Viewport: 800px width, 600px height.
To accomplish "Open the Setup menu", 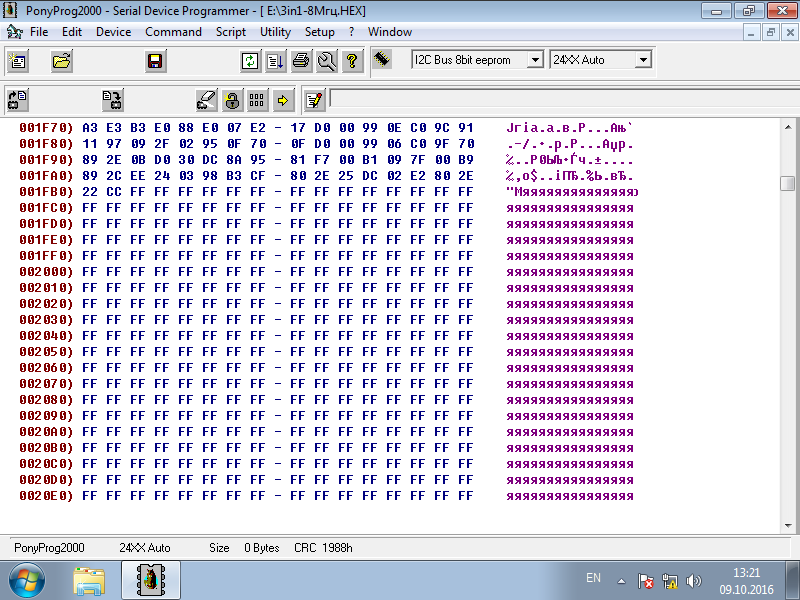I will coord(319,32).
